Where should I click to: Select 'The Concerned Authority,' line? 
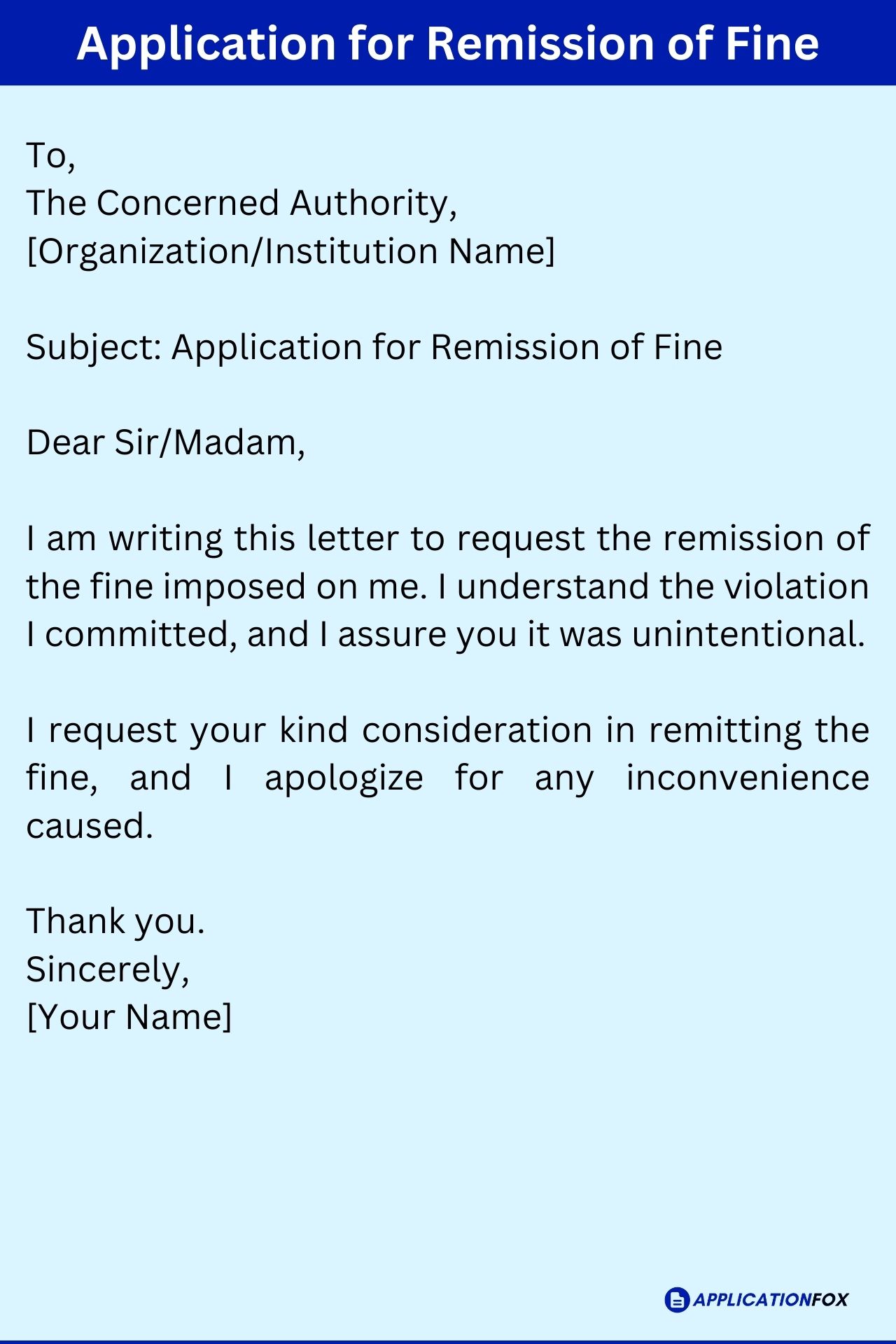(242, 203)
